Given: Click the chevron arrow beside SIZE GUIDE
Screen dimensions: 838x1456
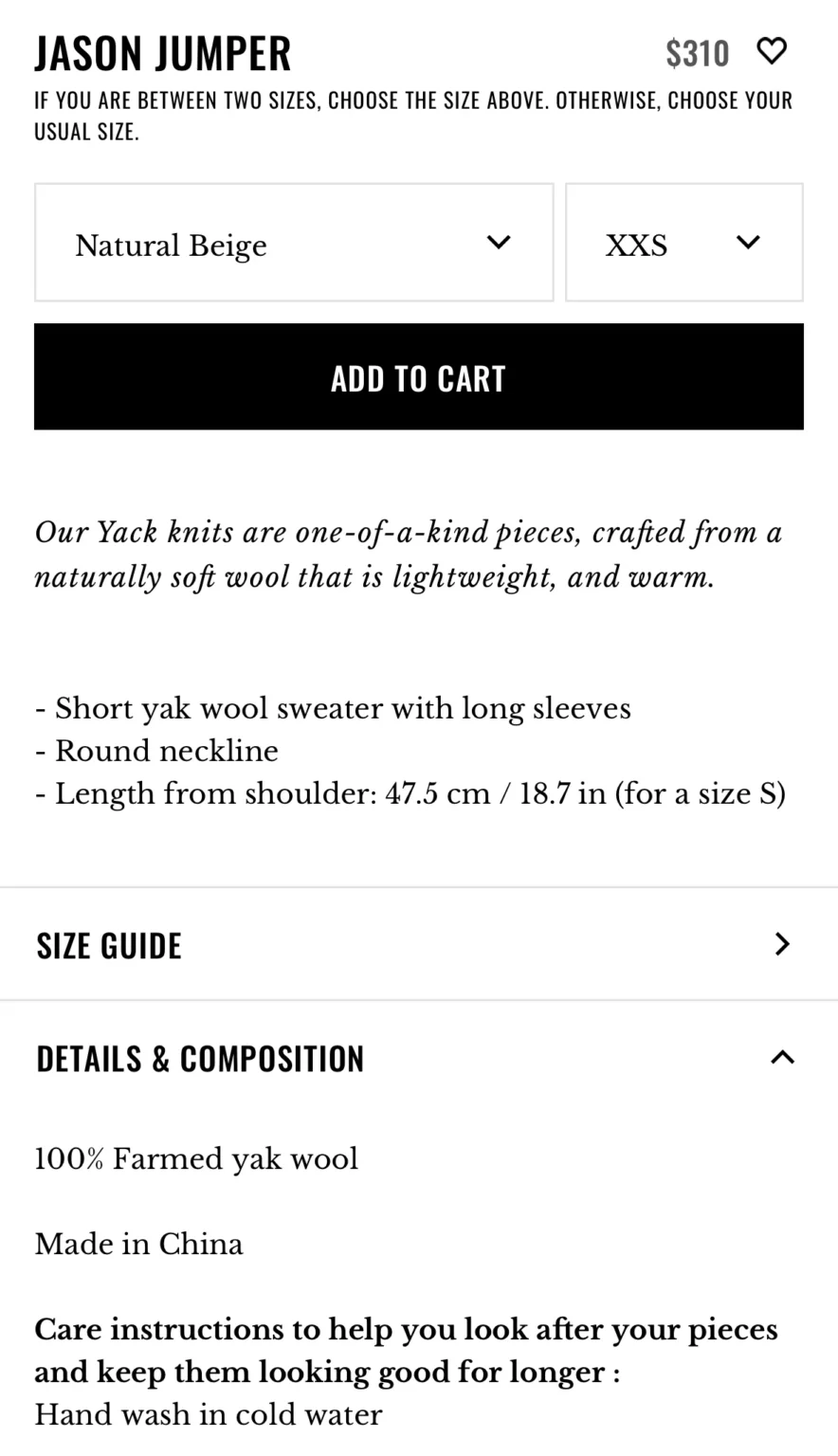Looking at the screenshot, I should point(782,944).
